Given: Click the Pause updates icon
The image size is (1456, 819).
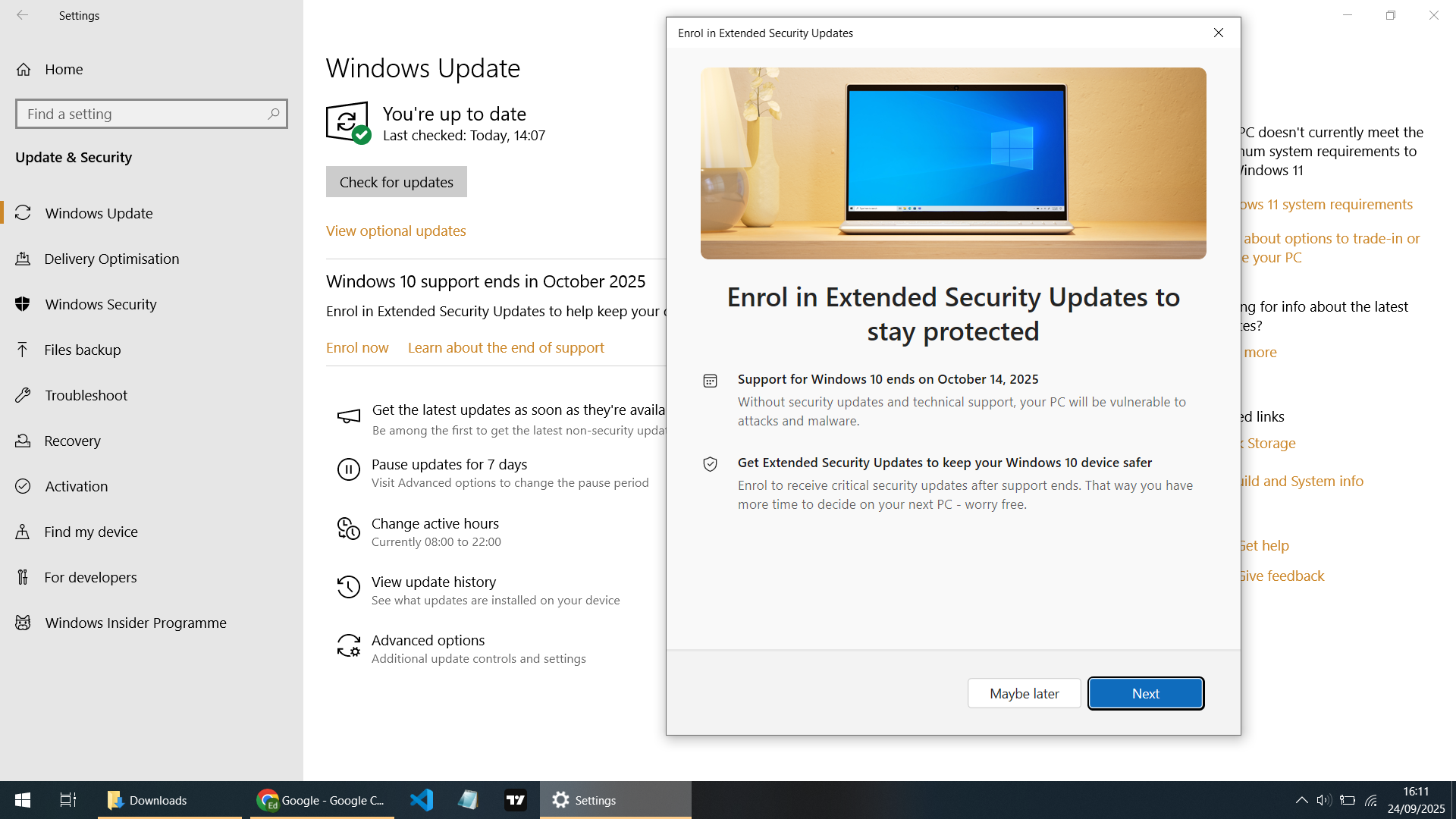Looking at the screenshot, I should click(x=348, y=469).
